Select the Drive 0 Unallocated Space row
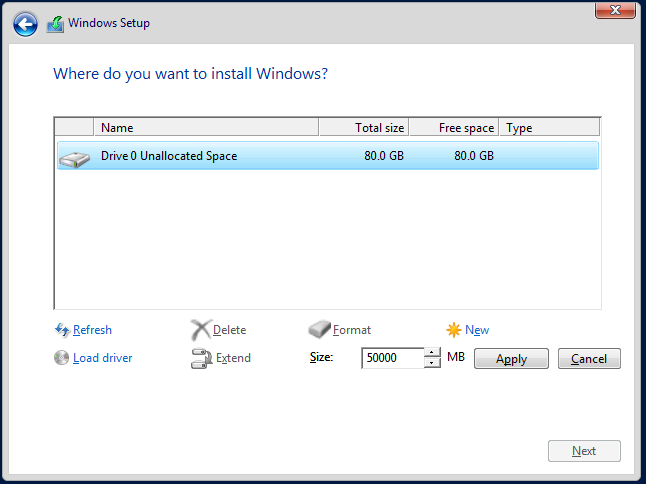Image resolution: width=646 pixels, height=484 pixels. (x=328, y=156)
